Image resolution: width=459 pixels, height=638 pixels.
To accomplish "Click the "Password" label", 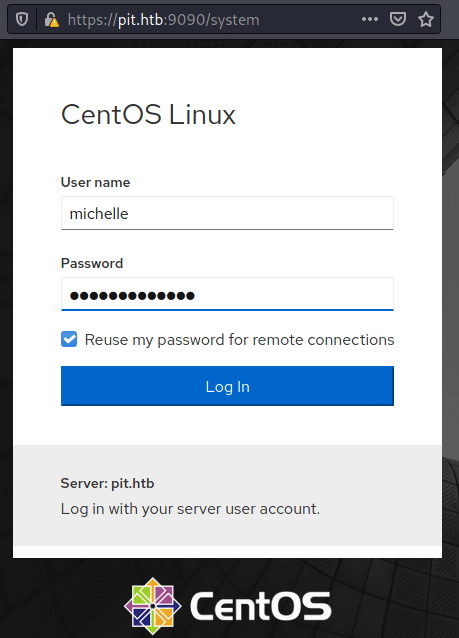I will pyautogui.click(x=92, y=263).
